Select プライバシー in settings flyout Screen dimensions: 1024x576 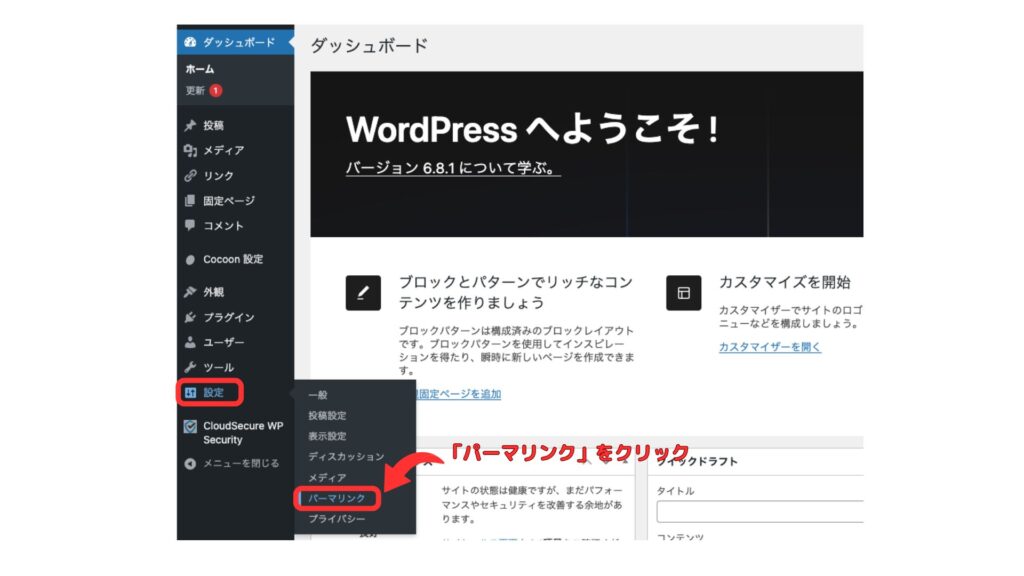(337, 519)
